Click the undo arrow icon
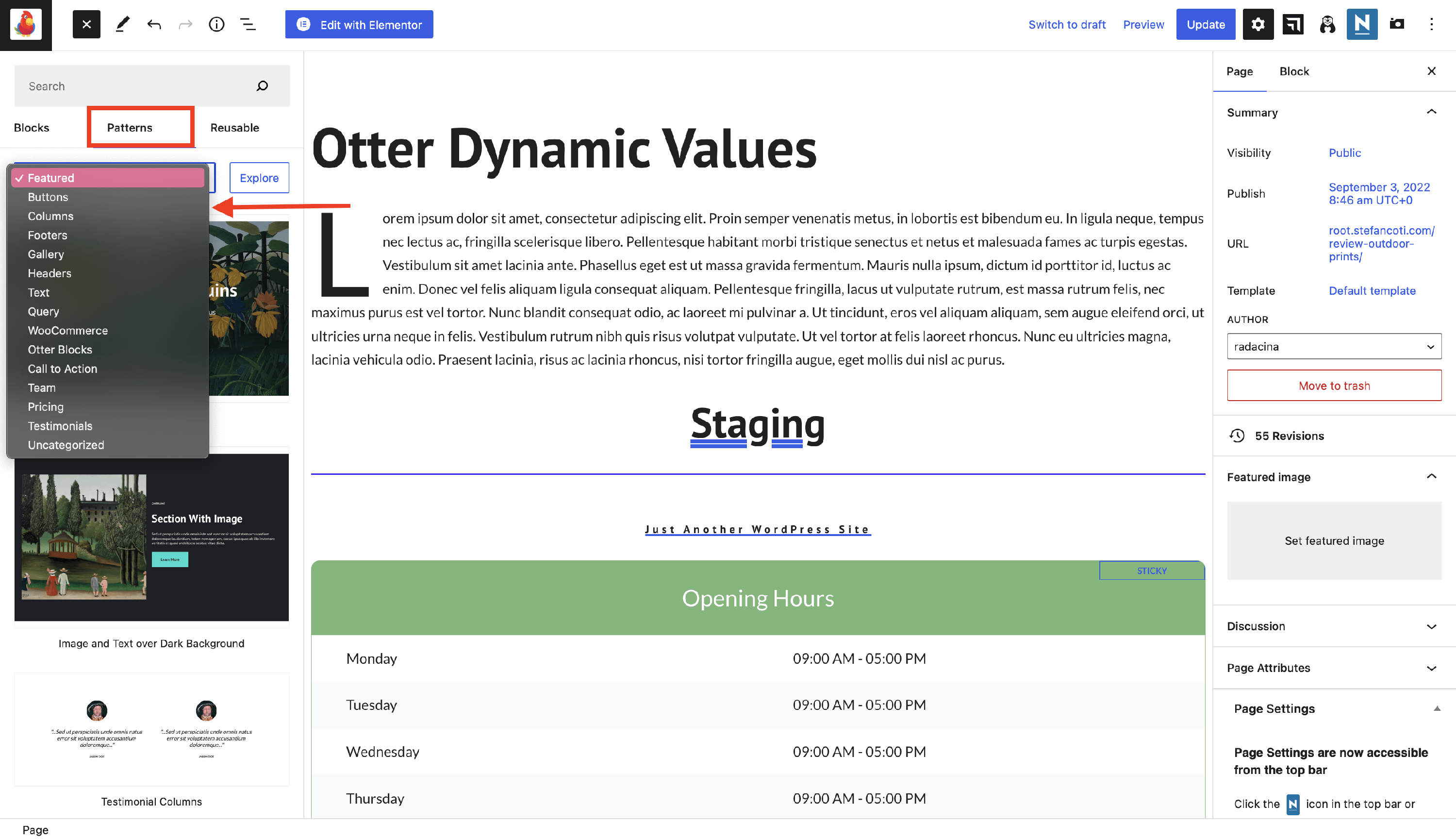Screen dimensions: 1456x840 pos(153,24)
